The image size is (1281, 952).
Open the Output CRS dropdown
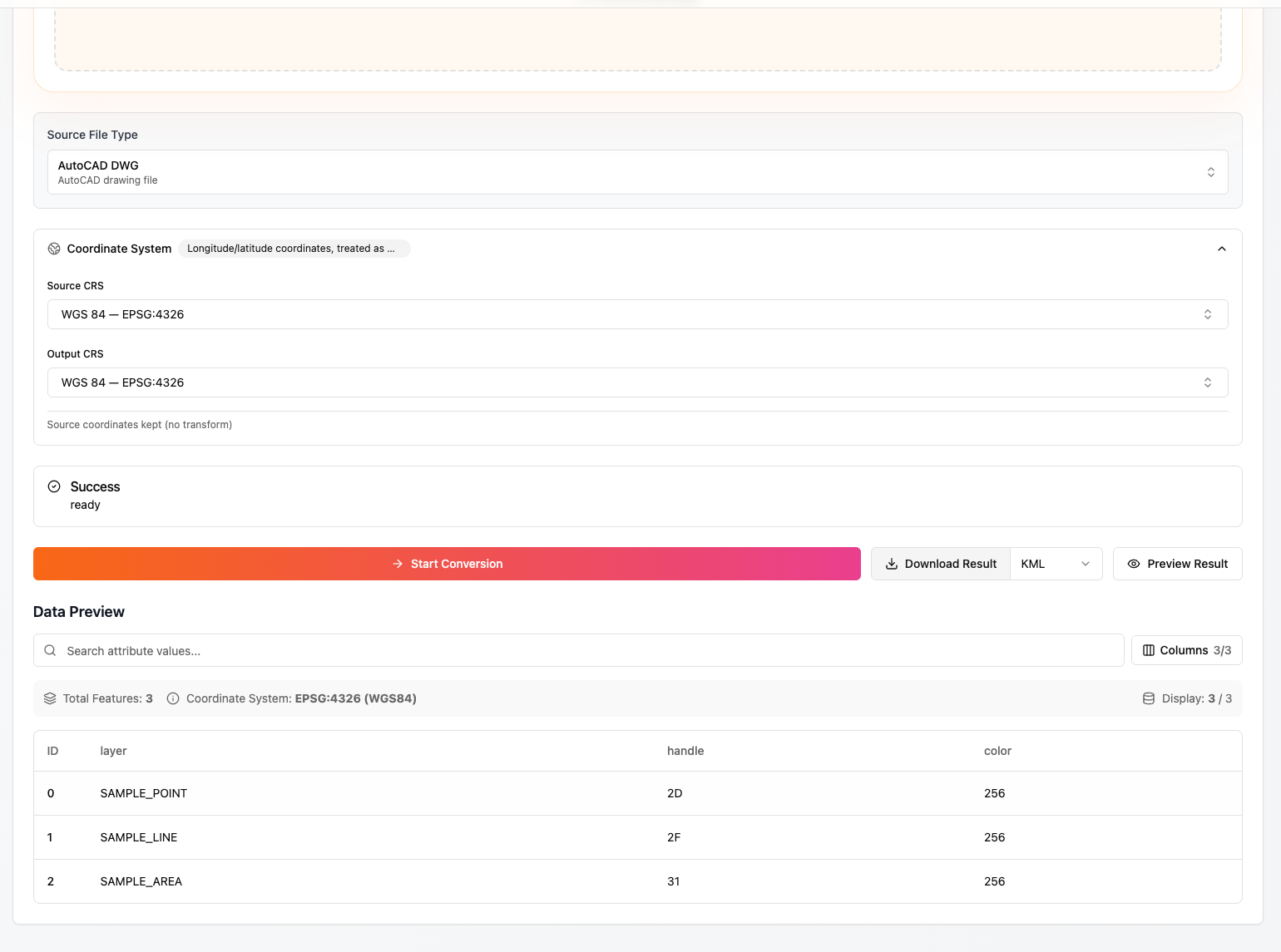click(637, 382)
